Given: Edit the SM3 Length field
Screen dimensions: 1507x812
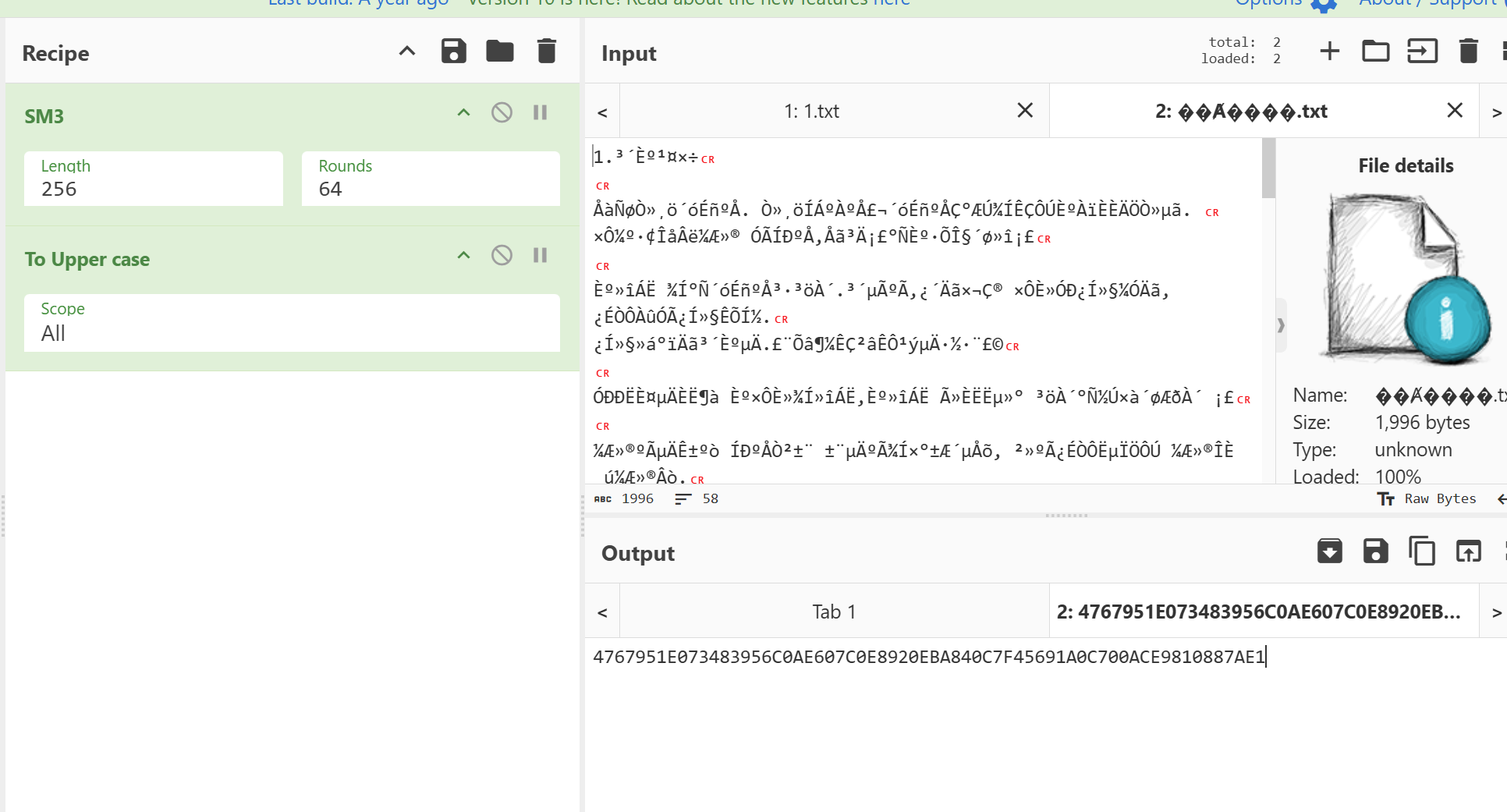Looking at the screenshot, I should point(154,179).
